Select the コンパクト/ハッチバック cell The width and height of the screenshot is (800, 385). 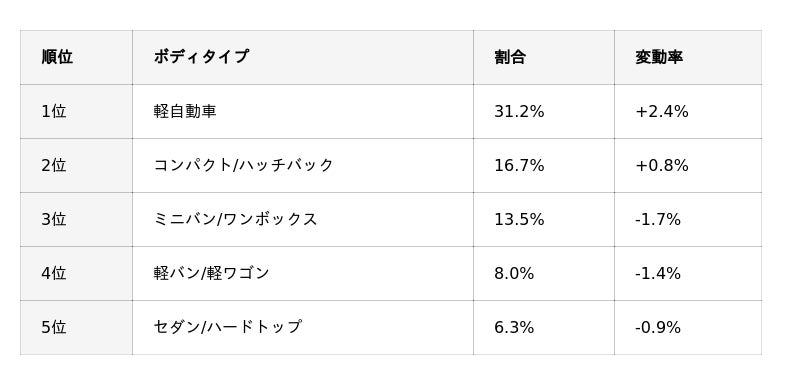click(303, 165)
